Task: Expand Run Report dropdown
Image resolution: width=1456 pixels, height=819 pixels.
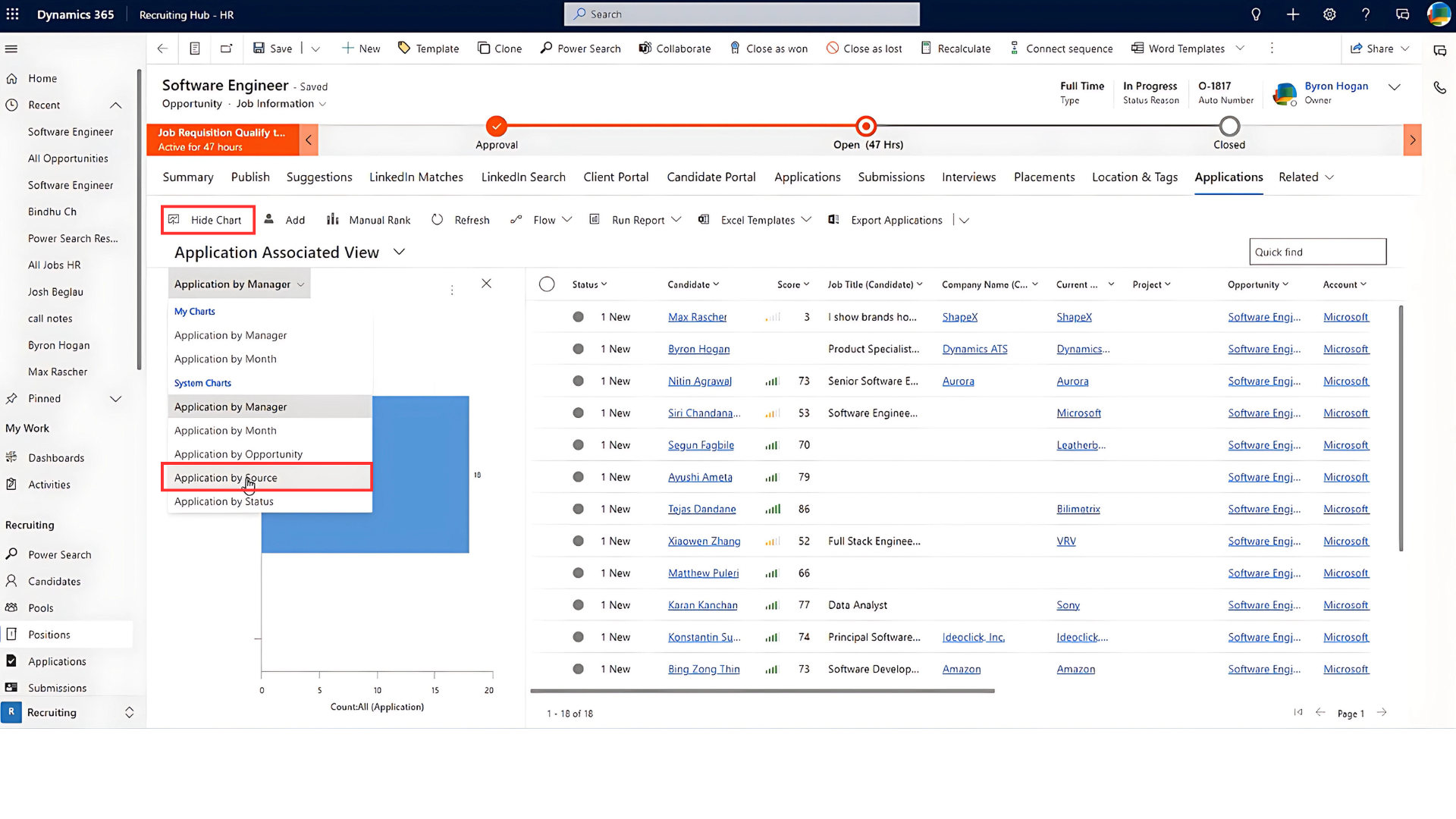Action: pos(676,220)
